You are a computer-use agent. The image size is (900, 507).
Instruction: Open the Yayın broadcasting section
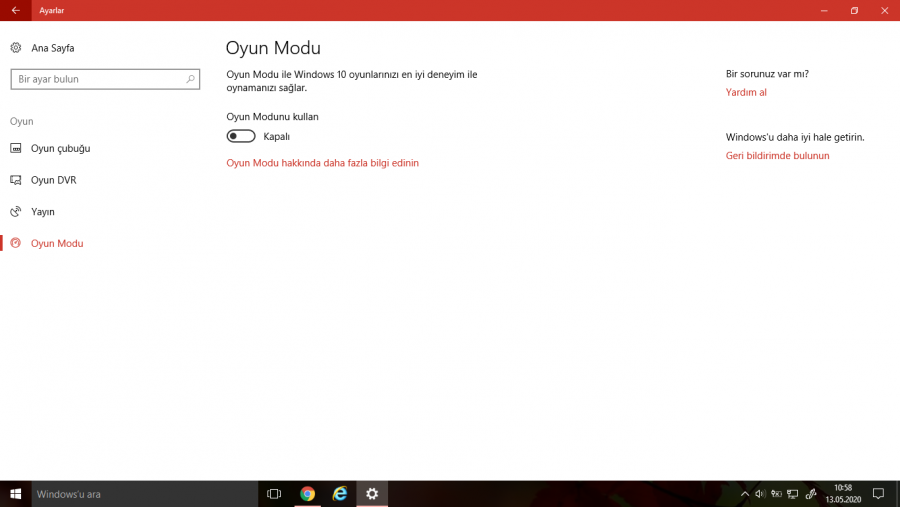(x=42, y=212)
